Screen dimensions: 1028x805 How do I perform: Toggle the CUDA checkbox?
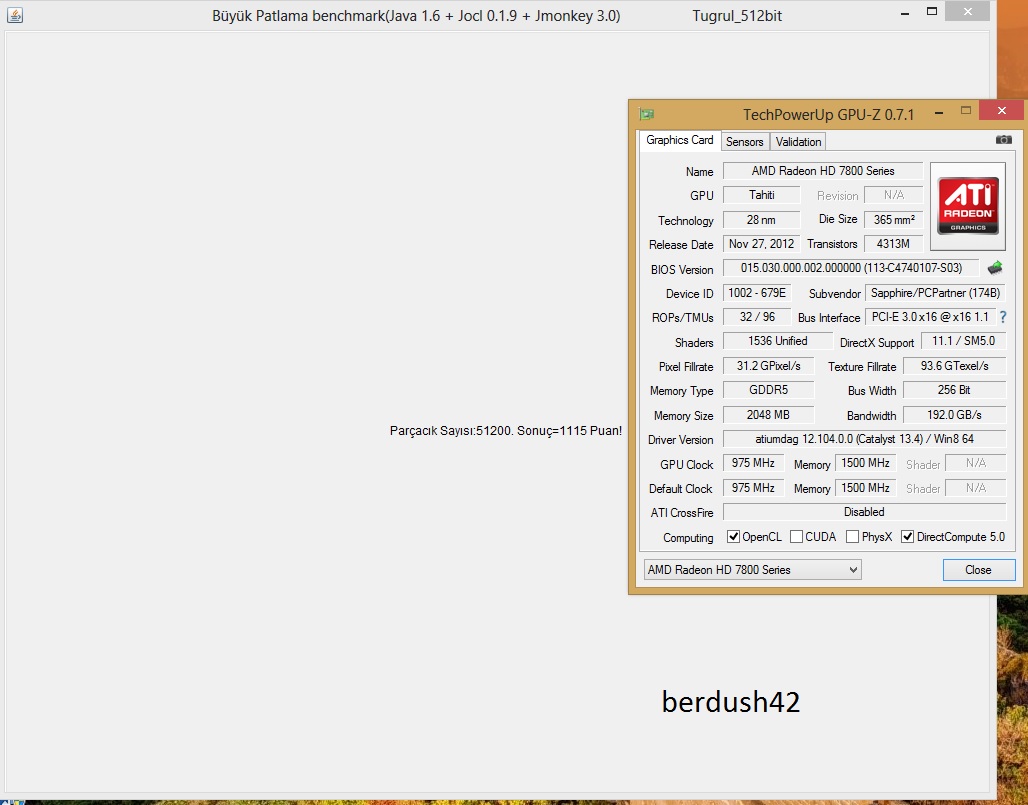click(796, 537)
